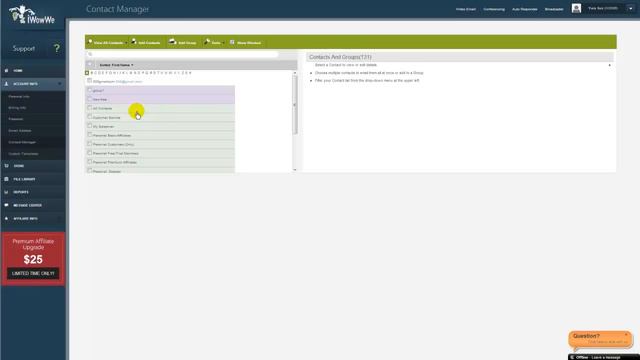Open the Sorted: First Name dropdown
Screen dimensions: 640x360
click(x=116, y=65)
